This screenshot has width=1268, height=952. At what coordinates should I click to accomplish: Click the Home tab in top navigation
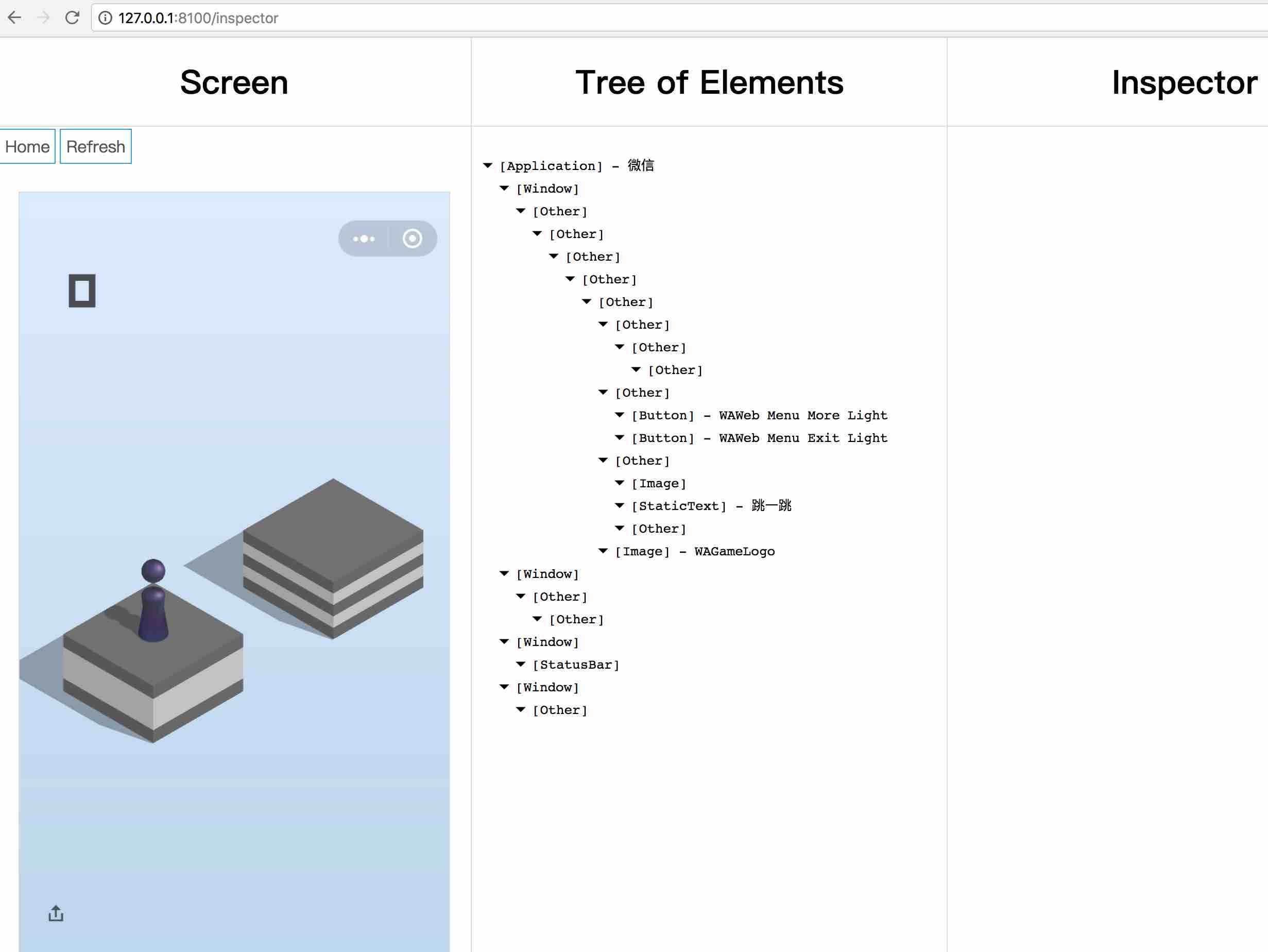(27, 146)
